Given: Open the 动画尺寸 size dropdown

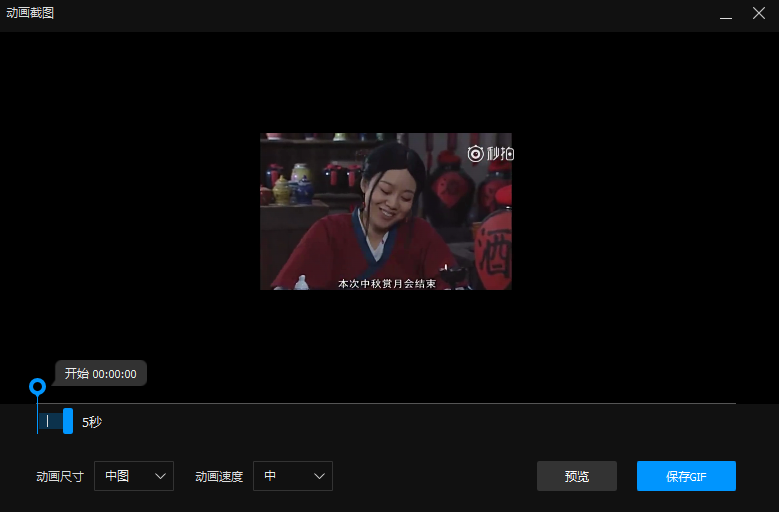Looking at the screenshot, I should click(x=134, y=476).
